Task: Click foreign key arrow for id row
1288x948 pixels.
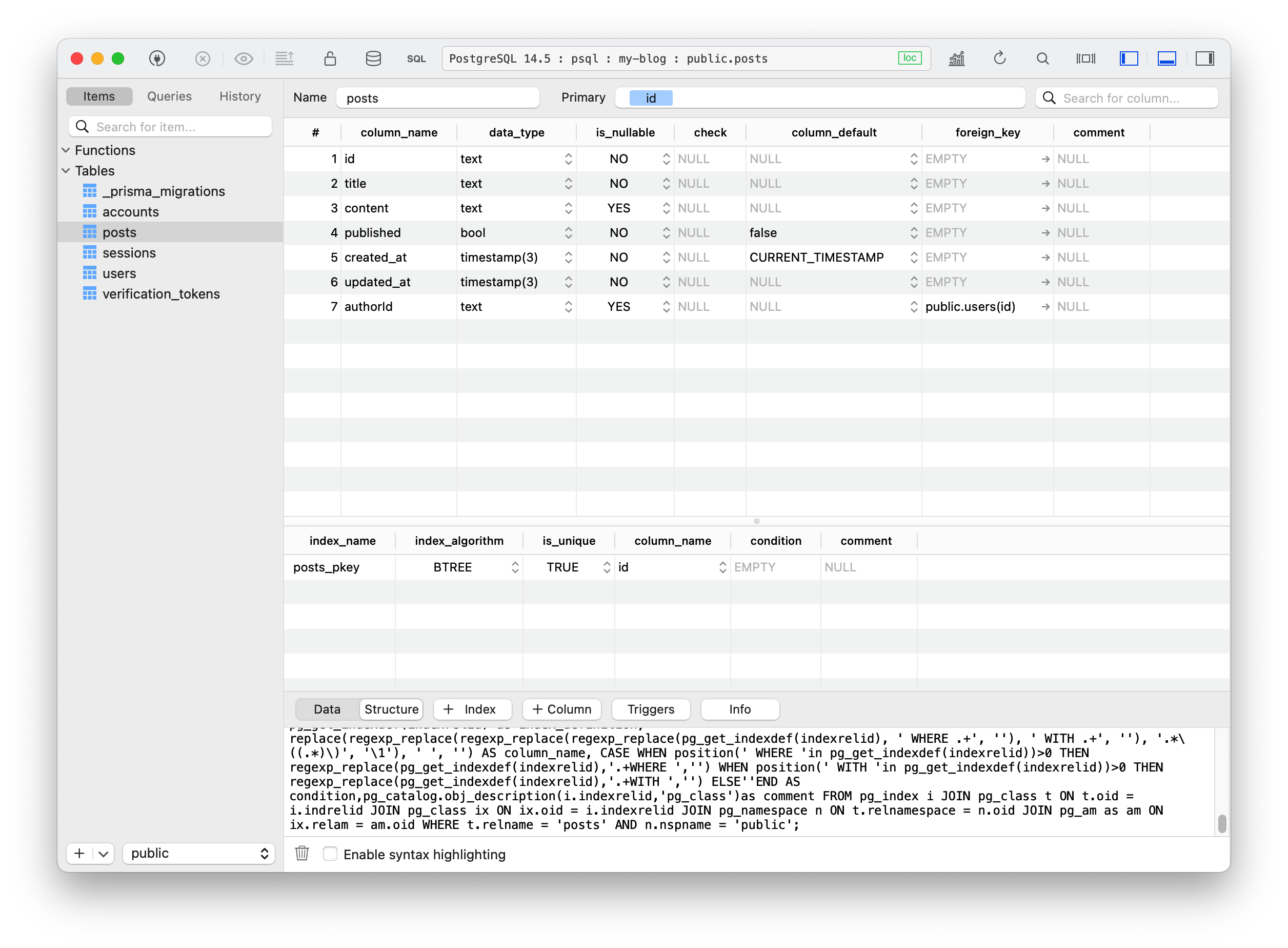Action: (x=1045, y=159)
